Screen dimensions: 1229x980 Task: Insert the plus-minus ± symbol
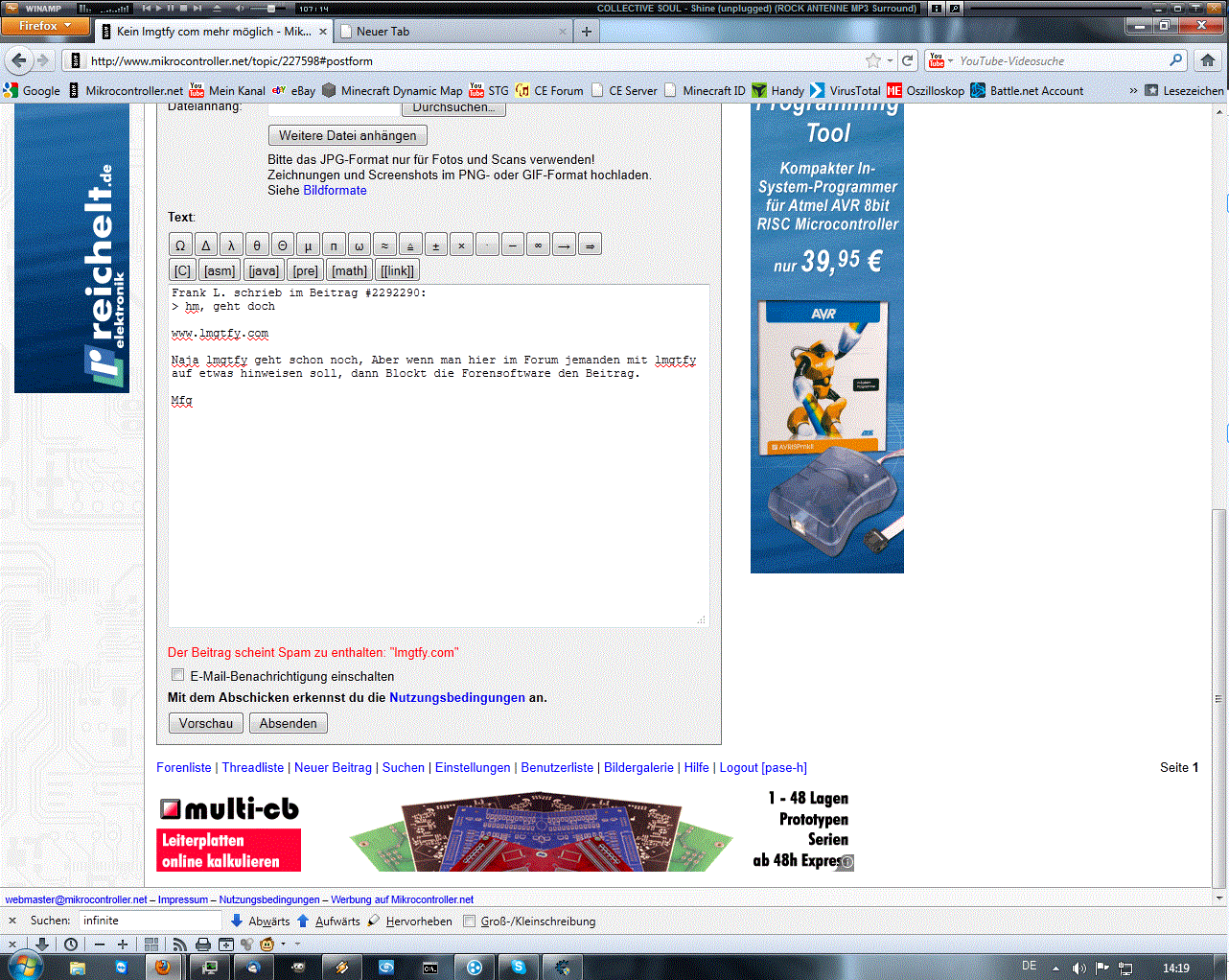[435, 245]
